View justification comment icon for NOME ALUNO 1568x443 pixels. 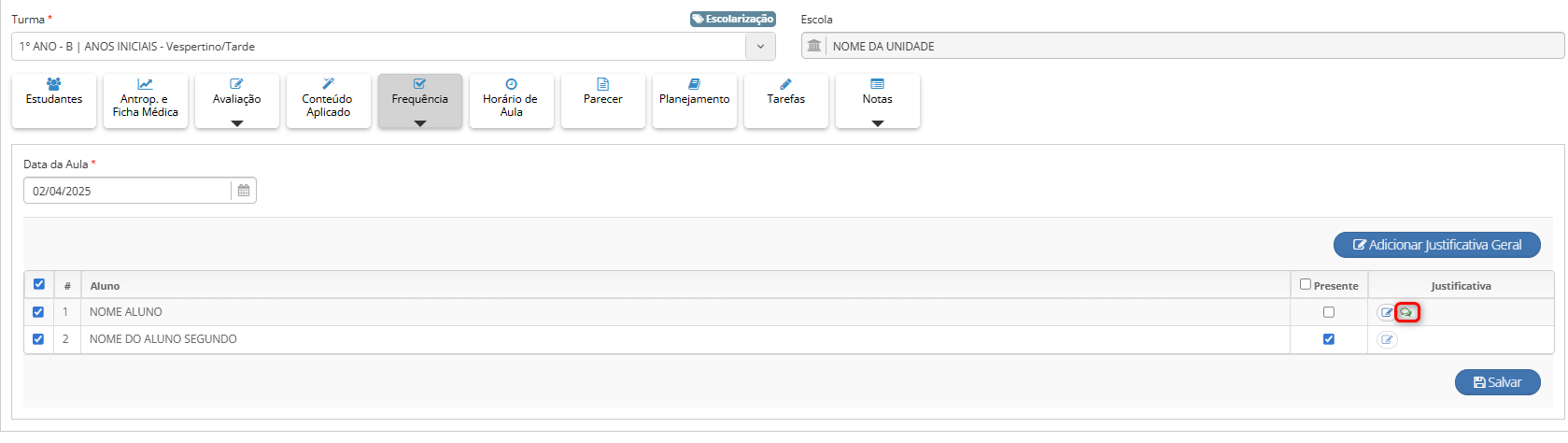click(1406, 312)
